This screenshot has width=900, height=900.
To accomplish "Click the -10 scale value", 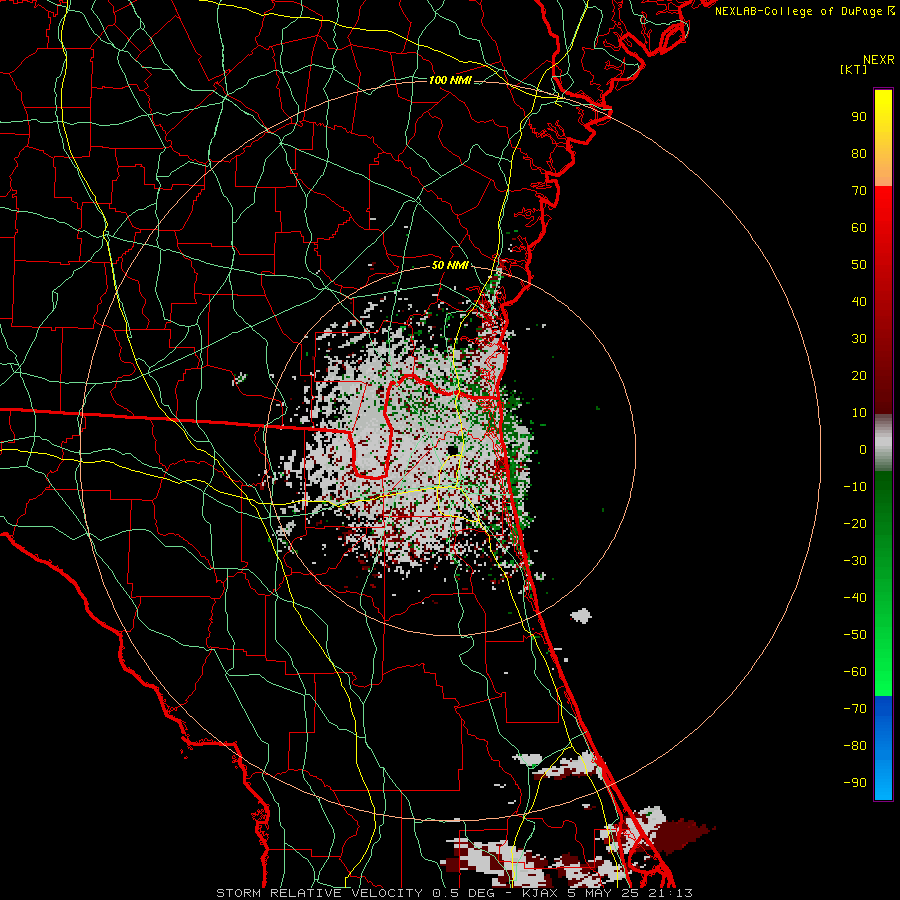I will click(855, 487).
